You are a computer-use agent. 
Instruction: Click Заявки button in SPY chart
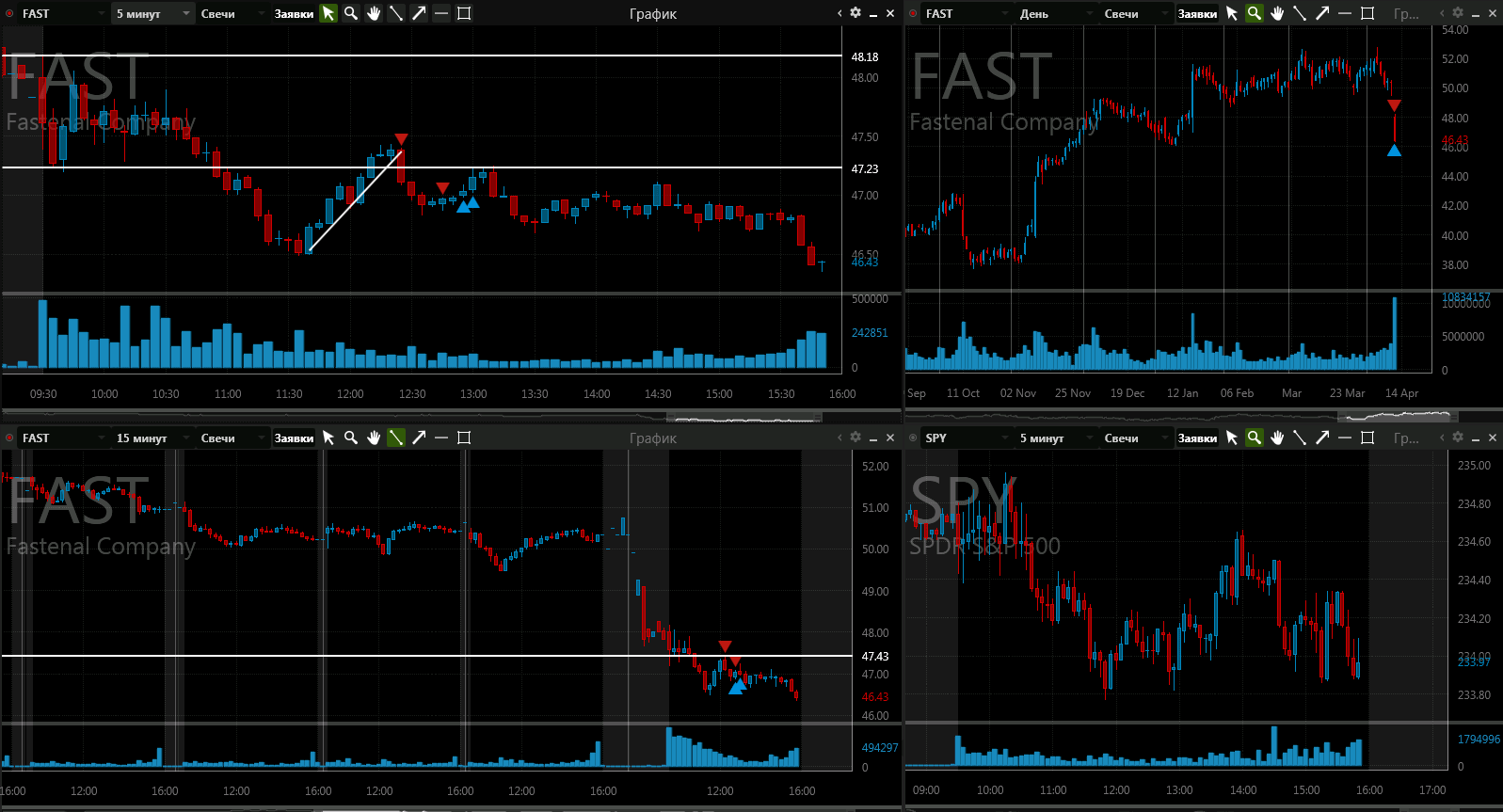point(1197,438)
